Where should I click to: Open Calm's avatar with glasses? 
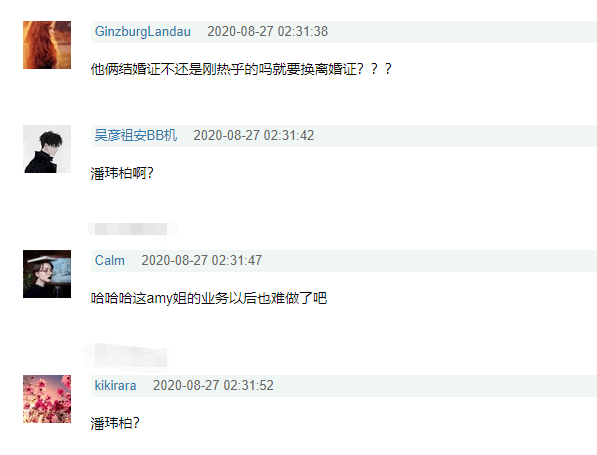tap(47, 274)
